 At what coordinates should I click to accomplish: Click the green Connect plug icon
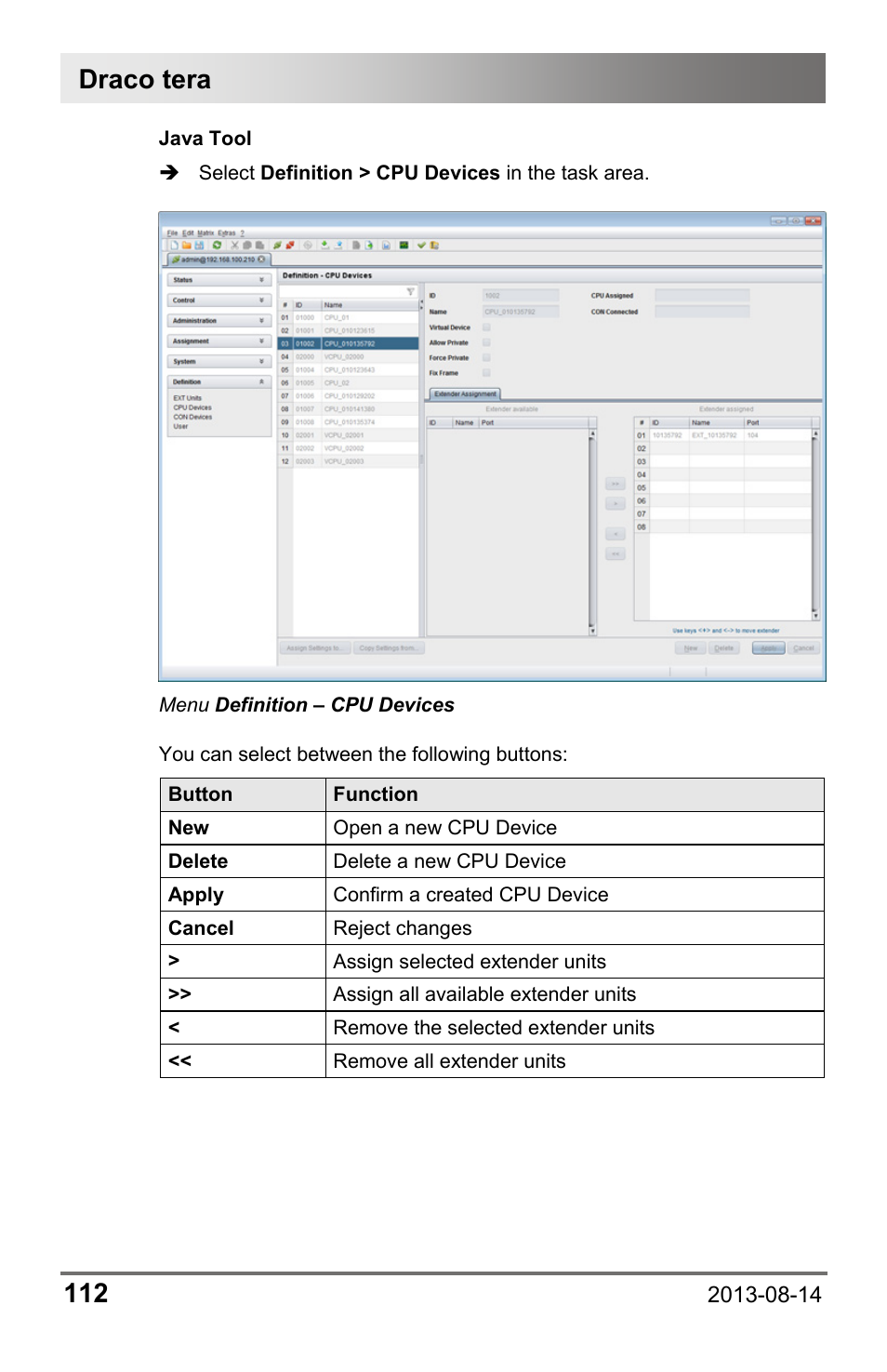(x=277, y=246)
